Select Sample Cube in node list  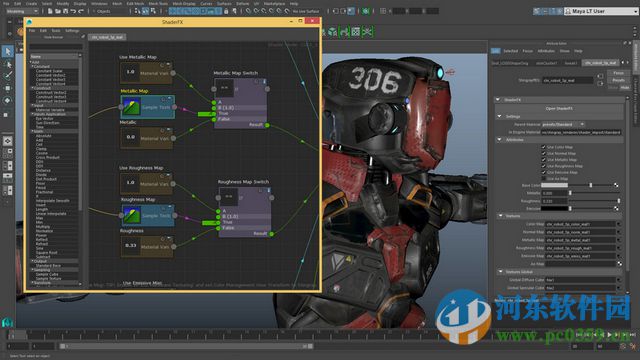[47, 274]
